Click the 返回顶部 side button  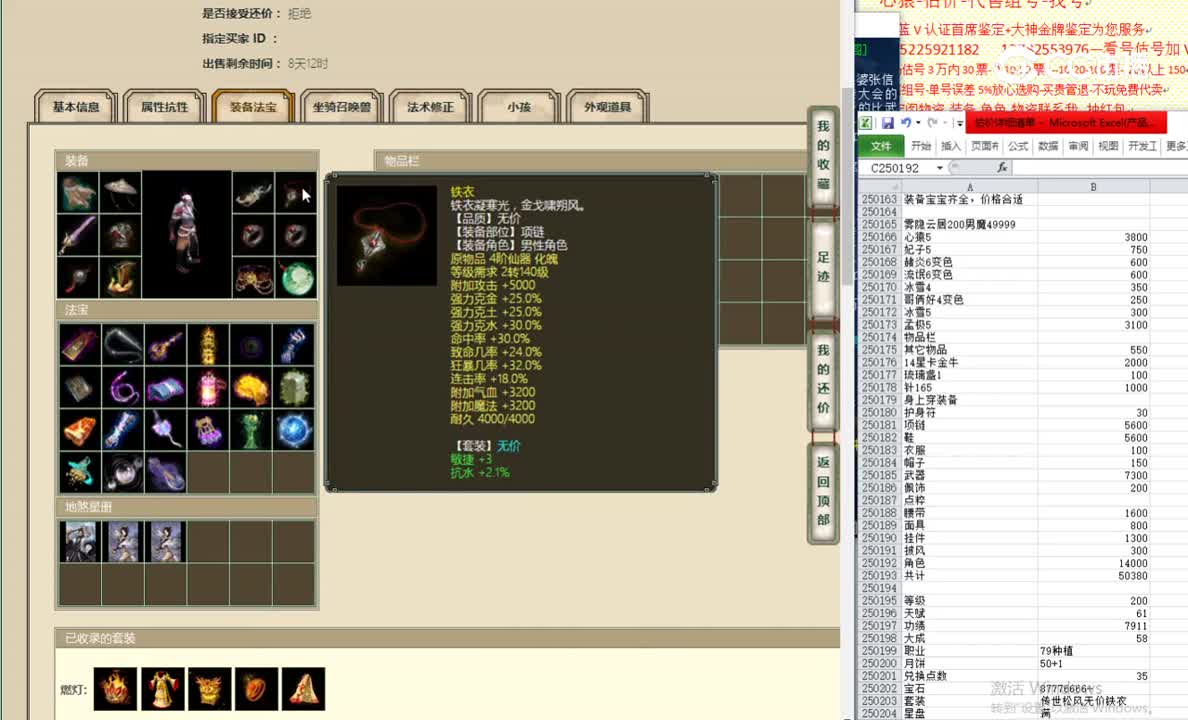click(x=823, y=492)
